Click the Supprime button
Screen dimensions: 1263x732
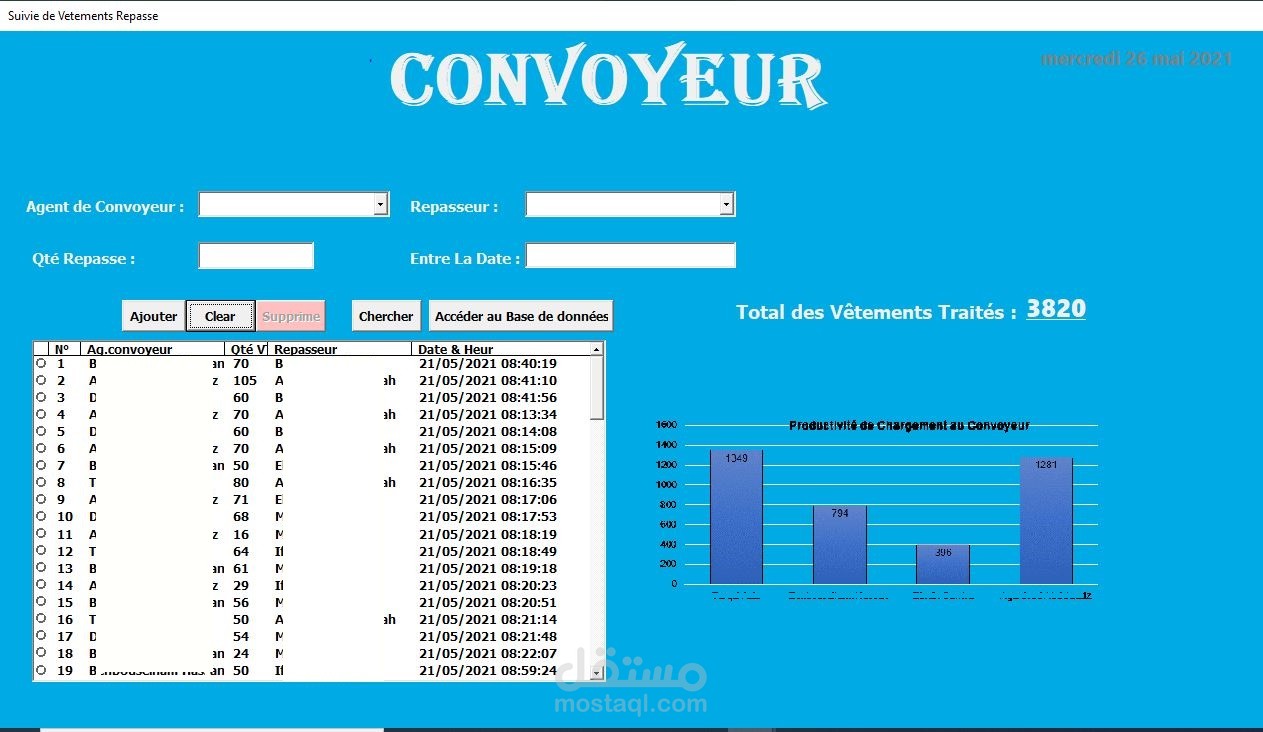coord(291,316)
